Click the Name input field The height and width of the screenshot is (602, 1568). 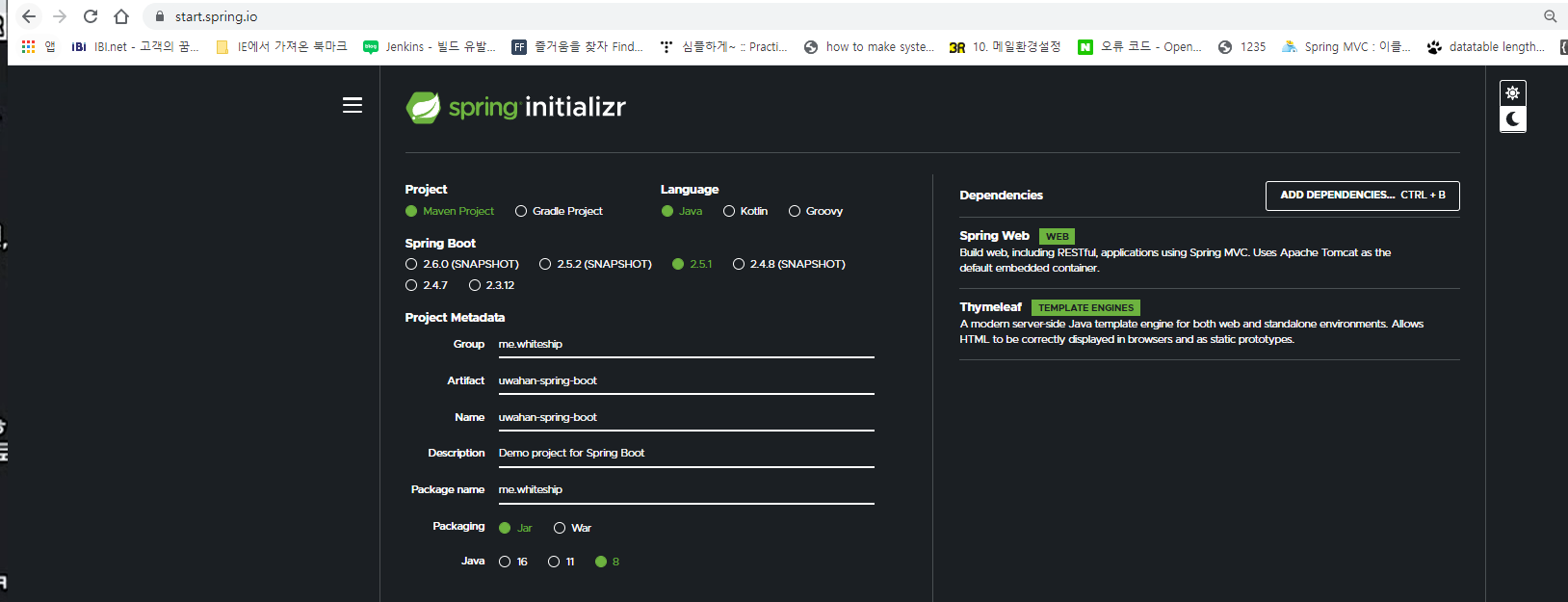tap(686, 418)
